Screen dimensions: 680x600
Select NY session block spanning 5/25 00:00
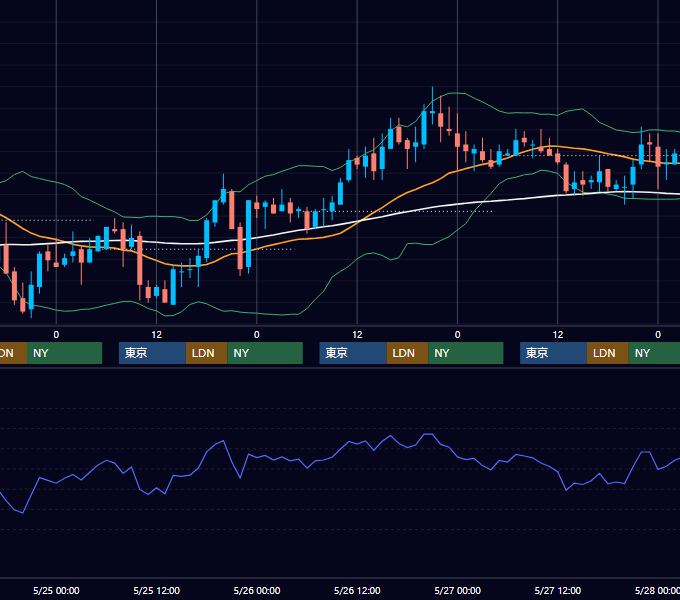coord(64,353)
